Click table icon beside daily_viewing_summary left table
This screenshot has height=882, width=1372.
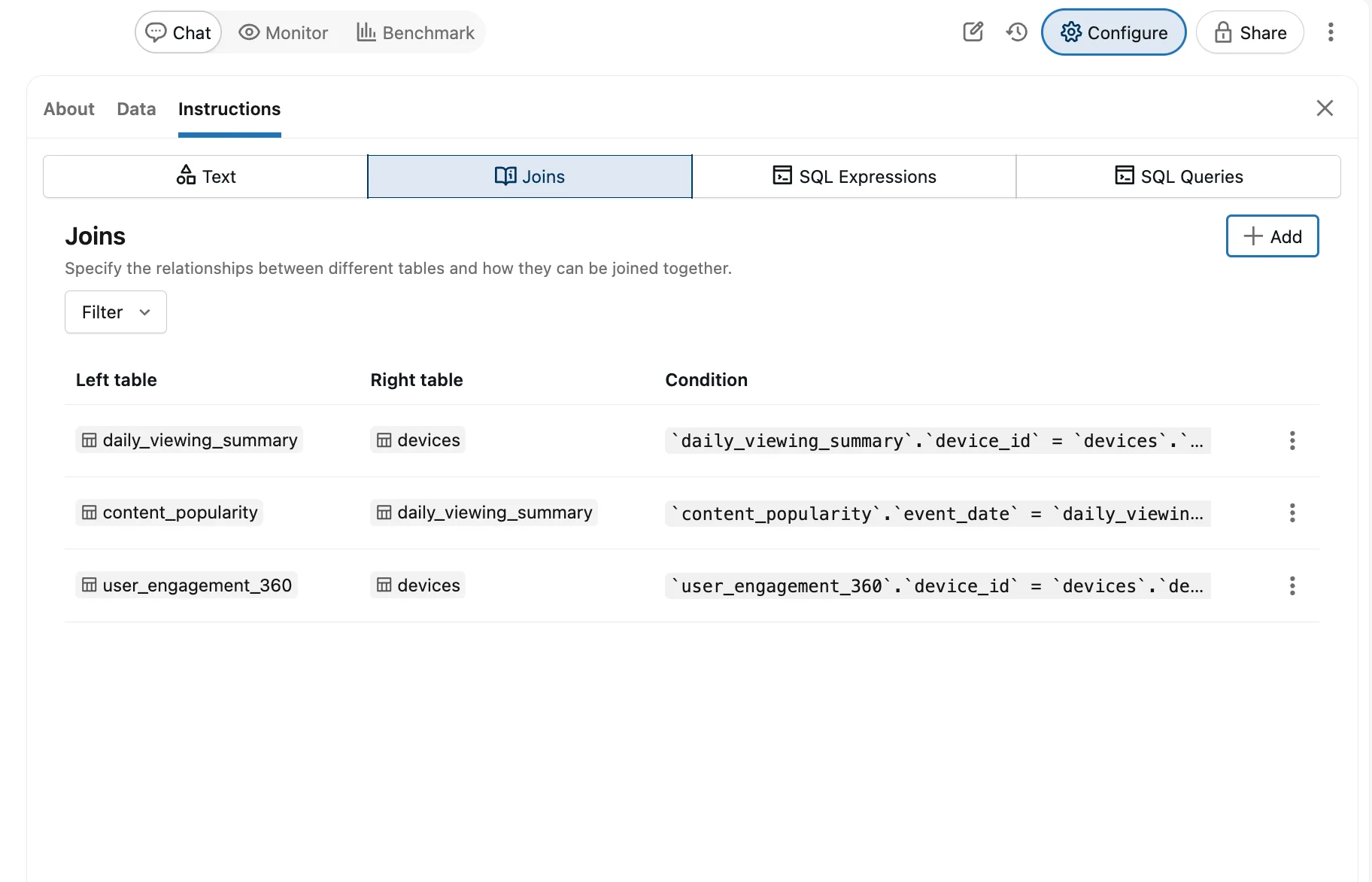click(90, 440)
